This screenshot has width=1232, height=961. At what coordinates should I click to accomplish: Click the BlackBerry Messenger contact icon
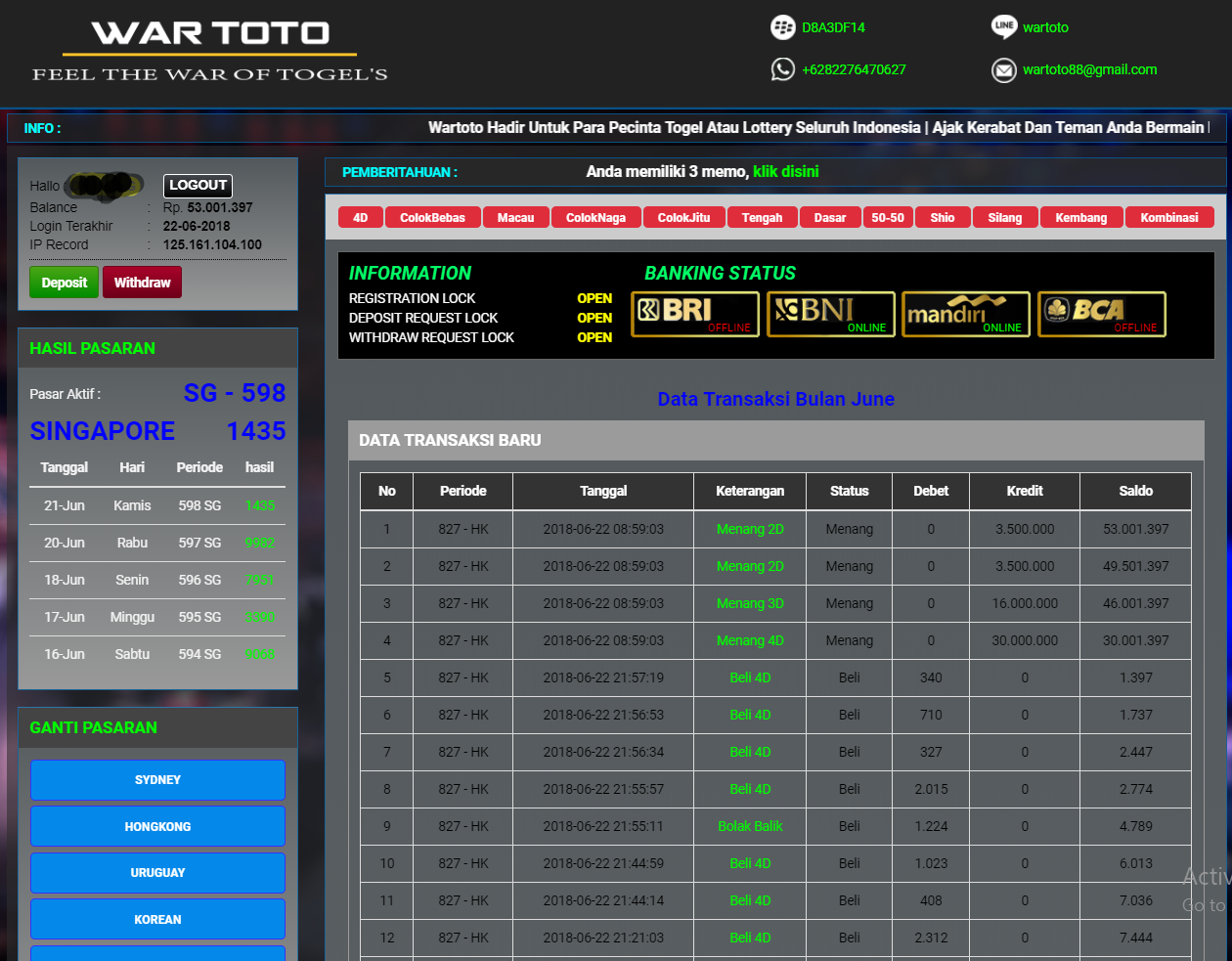[x=782, y=27]
